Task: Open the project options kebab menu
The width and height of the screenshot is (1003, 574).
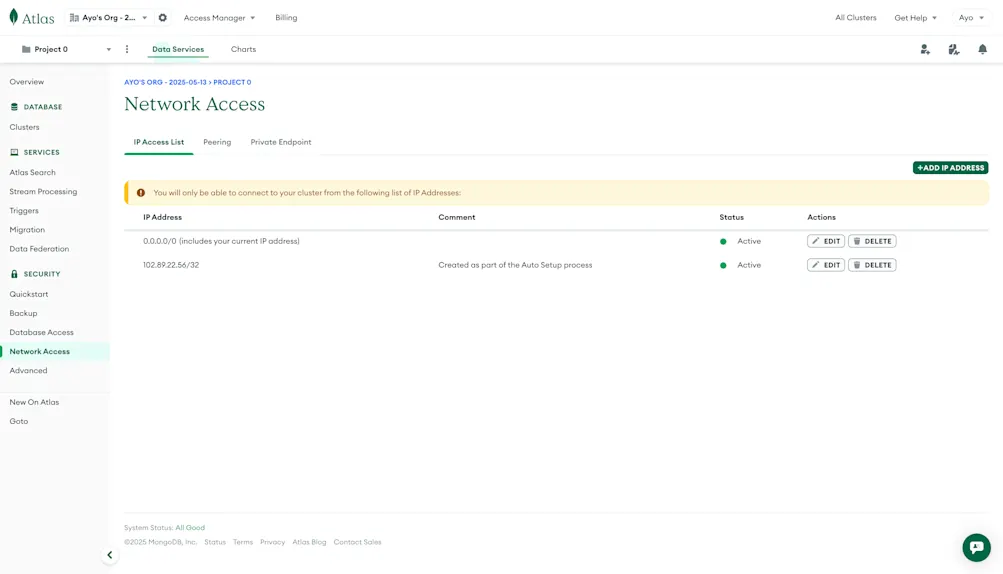Action: [127, 49]
